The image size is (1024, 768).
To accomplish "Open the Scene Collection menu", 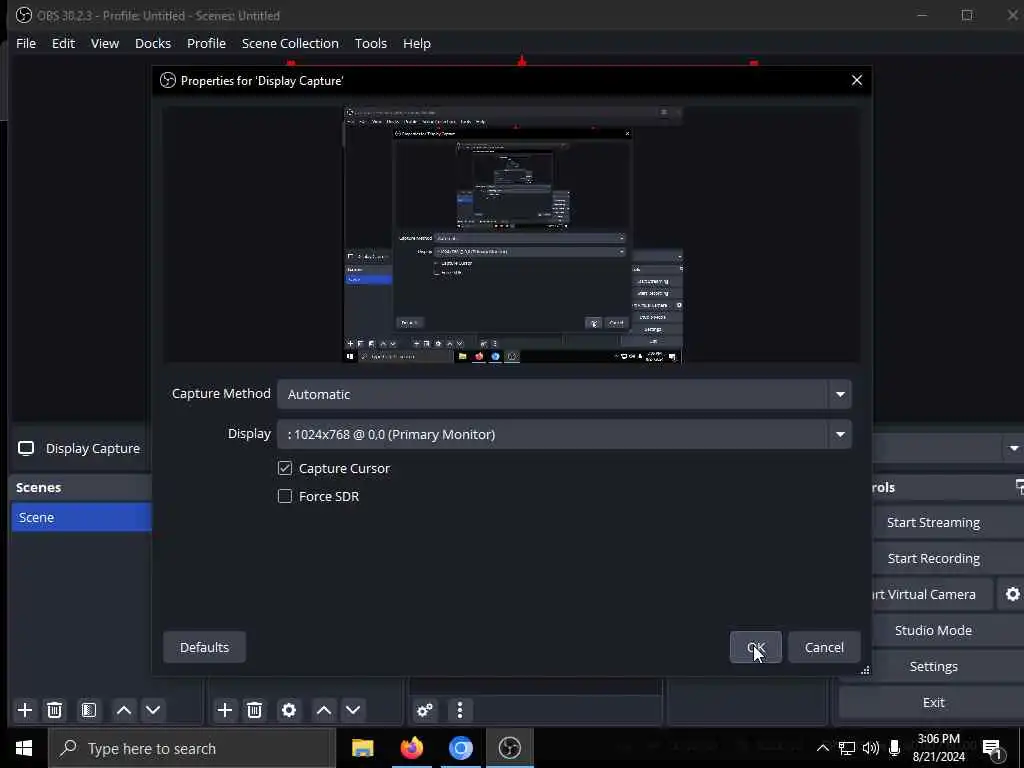I will pos(290,43).
